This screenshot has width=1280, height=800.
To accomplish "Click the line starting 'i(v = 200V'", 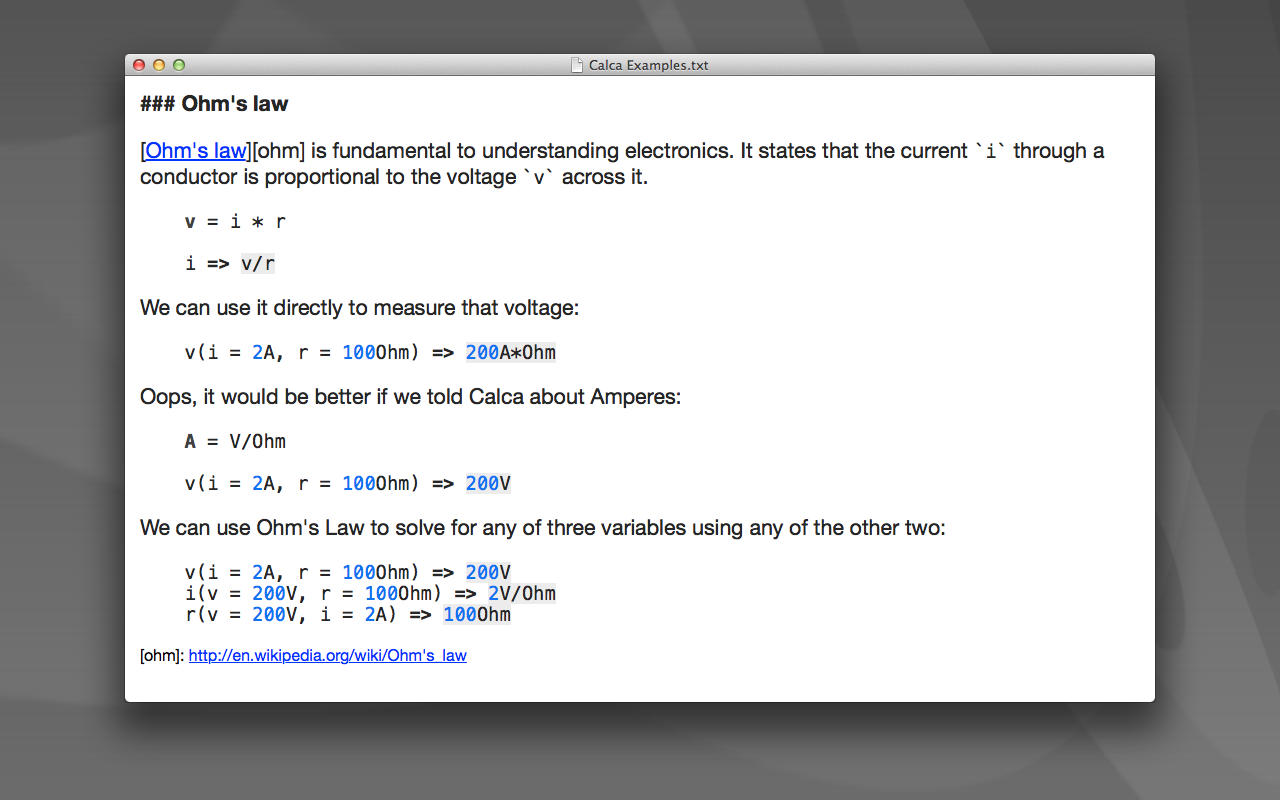I will (x=370, y=593).
